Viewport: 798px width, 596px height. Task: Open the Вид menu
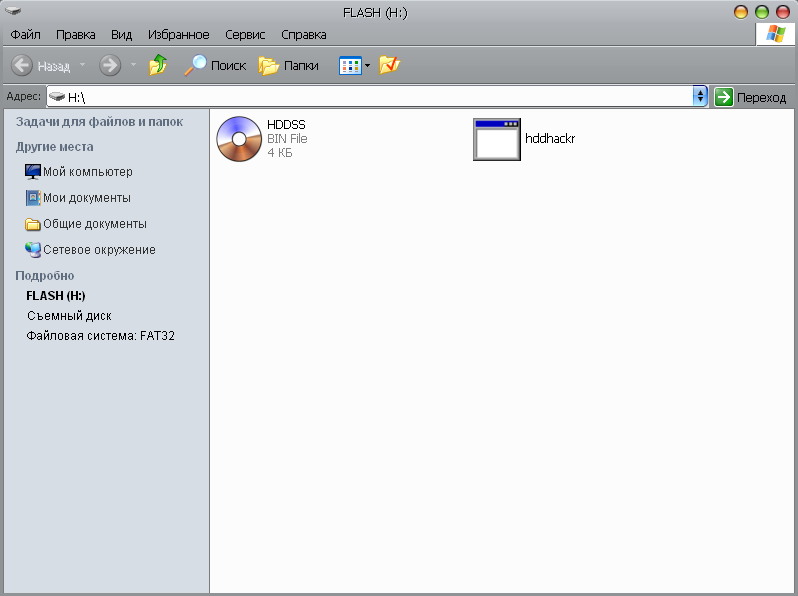point(122,35)
